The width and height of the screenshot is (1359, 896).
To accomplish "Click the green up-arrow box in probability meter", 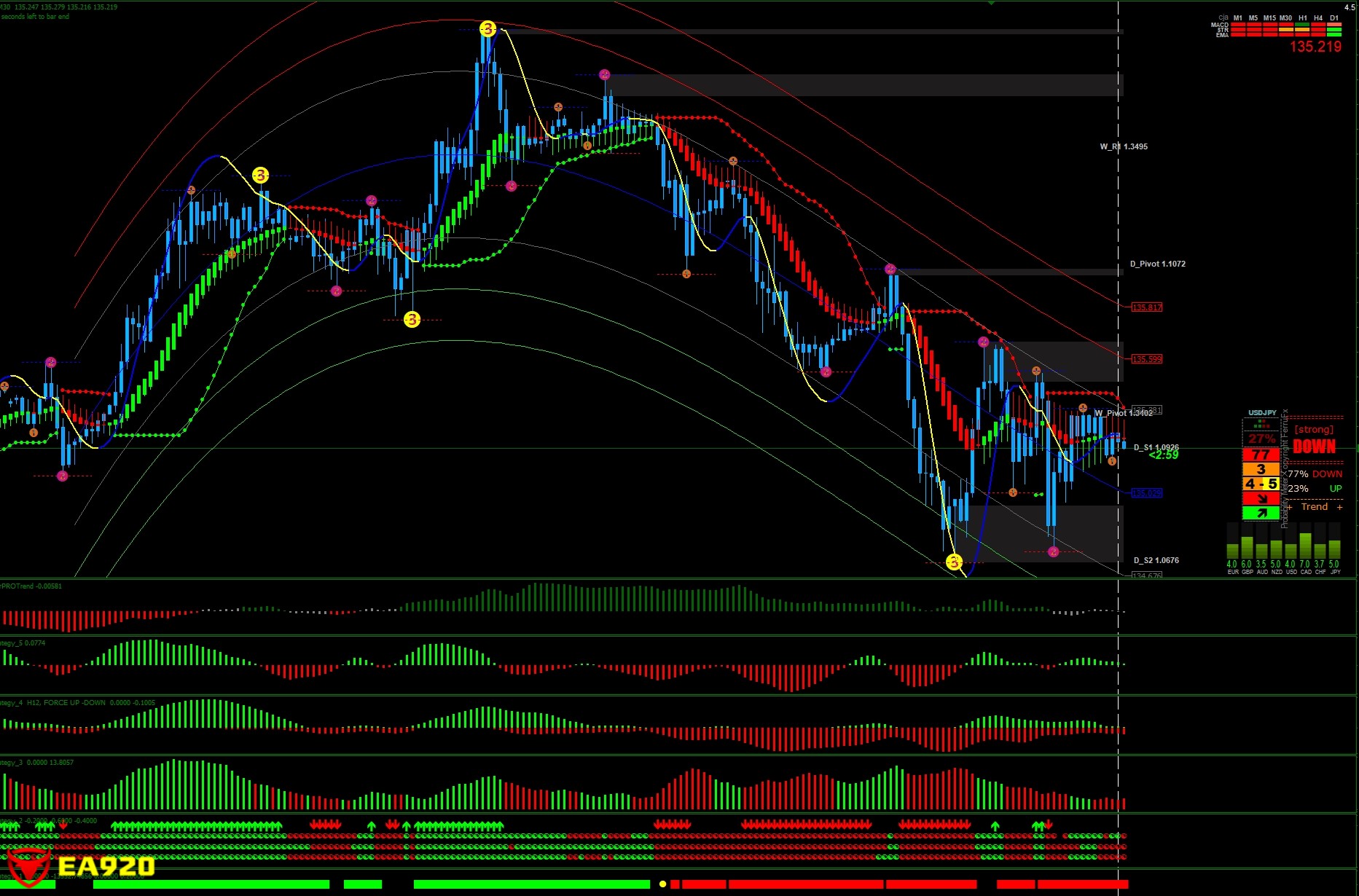I will 1261,514.
